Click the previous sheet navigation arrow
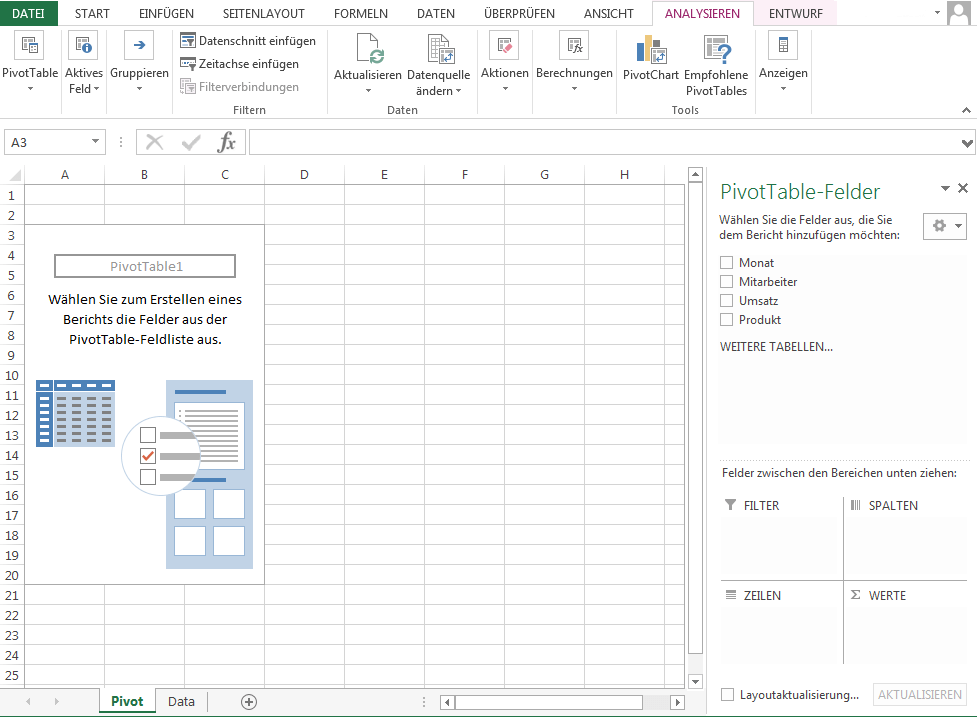 [x=28, y=701]
